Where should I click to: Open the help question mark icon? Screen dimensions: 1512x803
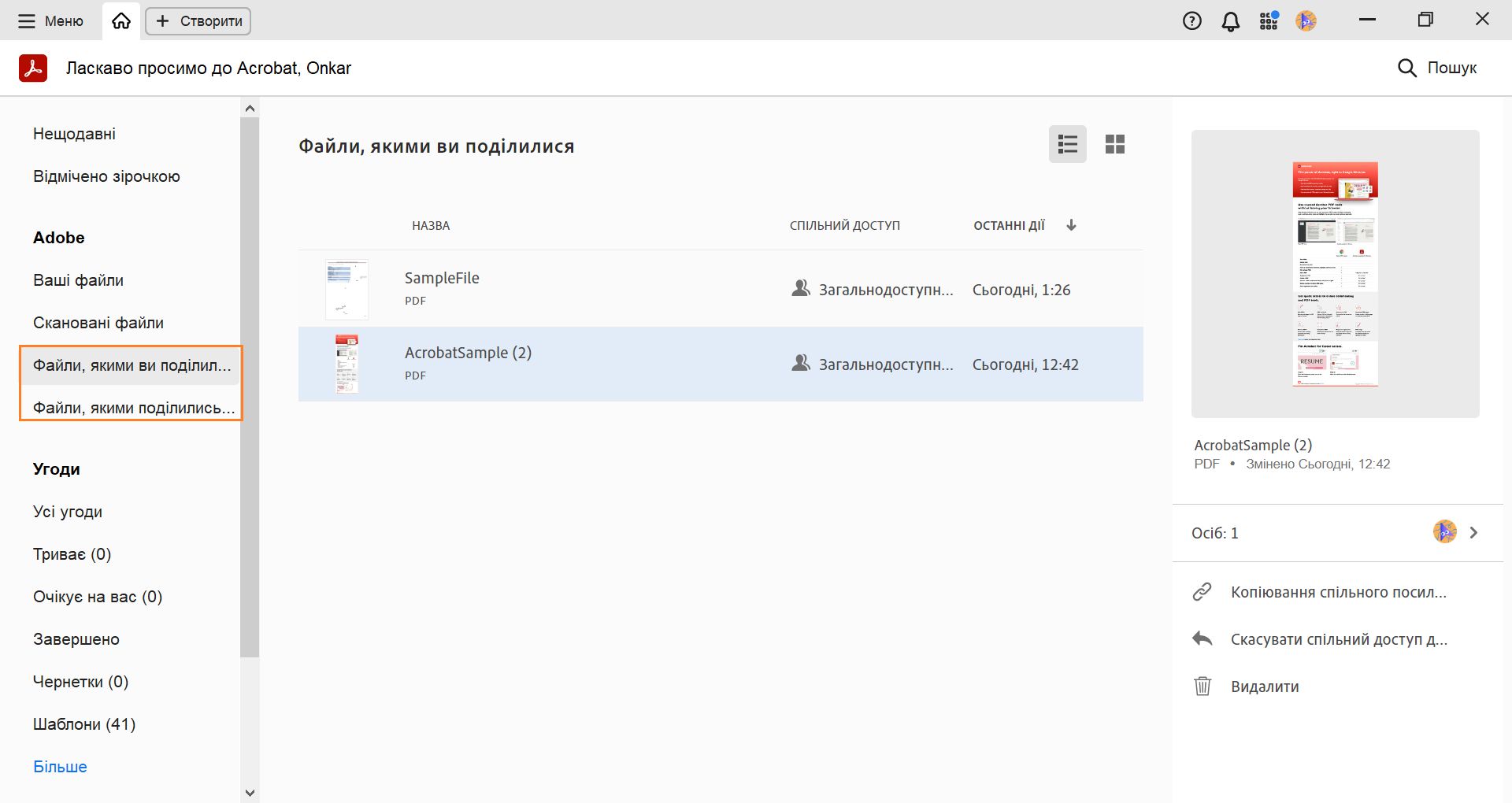(x=1192, y=21)
